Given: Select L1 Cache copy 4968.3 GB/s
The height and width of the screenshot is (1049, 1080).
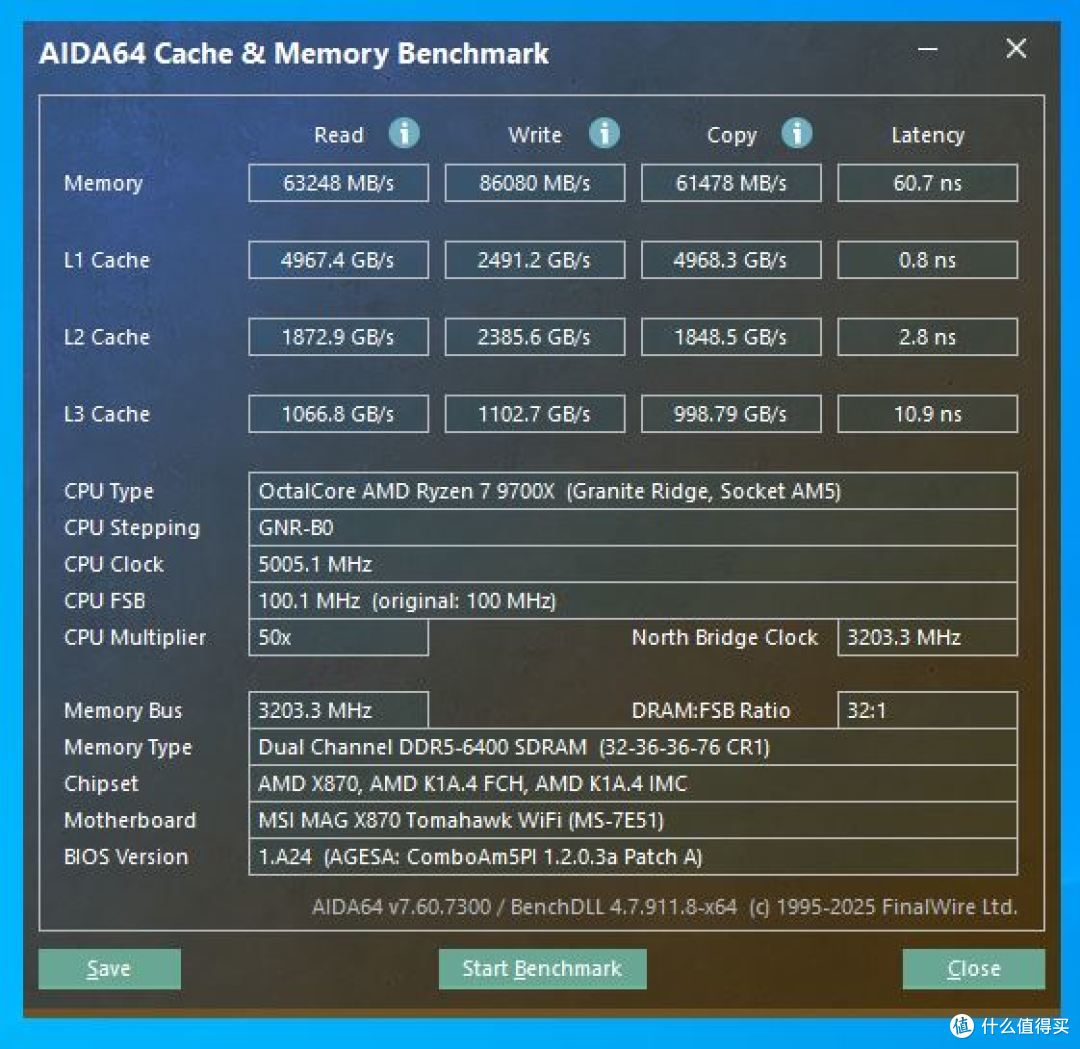Looking at the screenshot, I should tap(731, 260).
